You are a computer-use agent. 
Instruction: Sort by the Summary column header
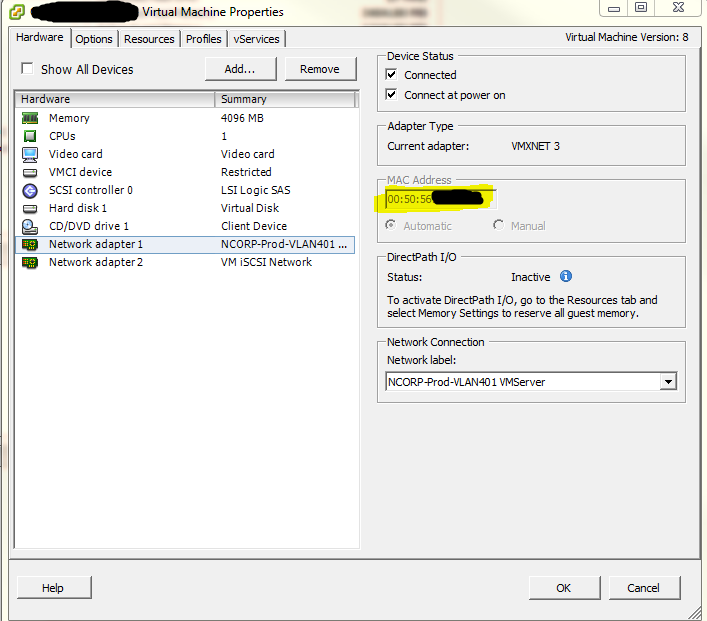point(285,99)
